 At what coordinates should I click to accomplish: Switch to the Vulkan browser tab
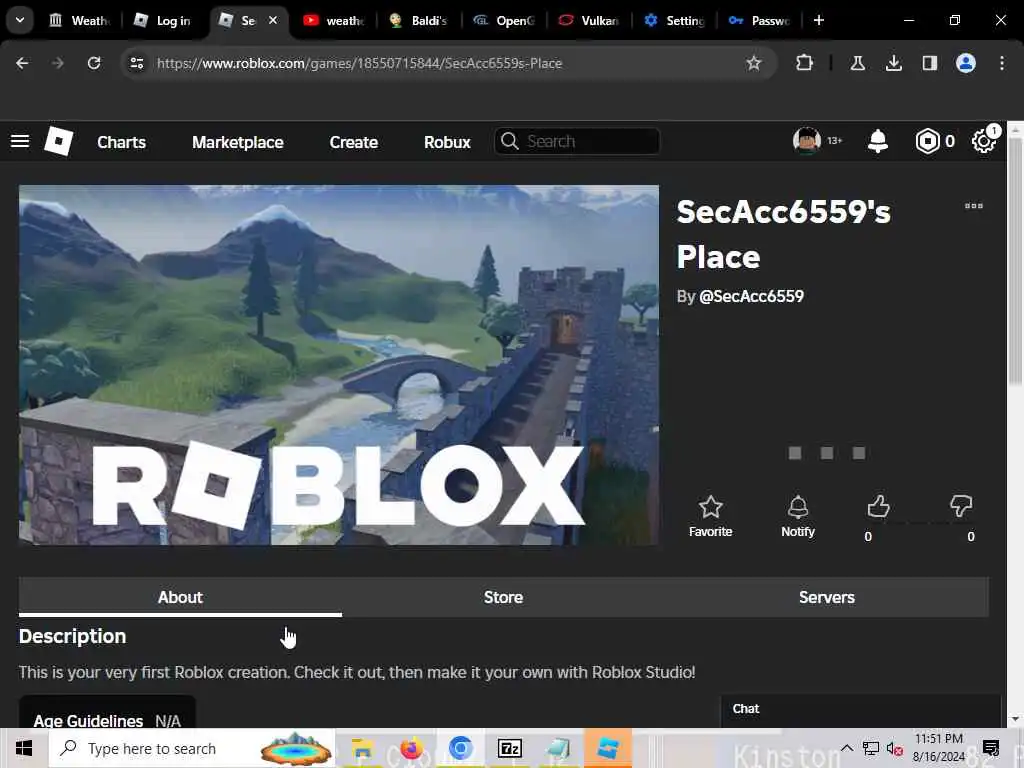(x=588, y=20)
